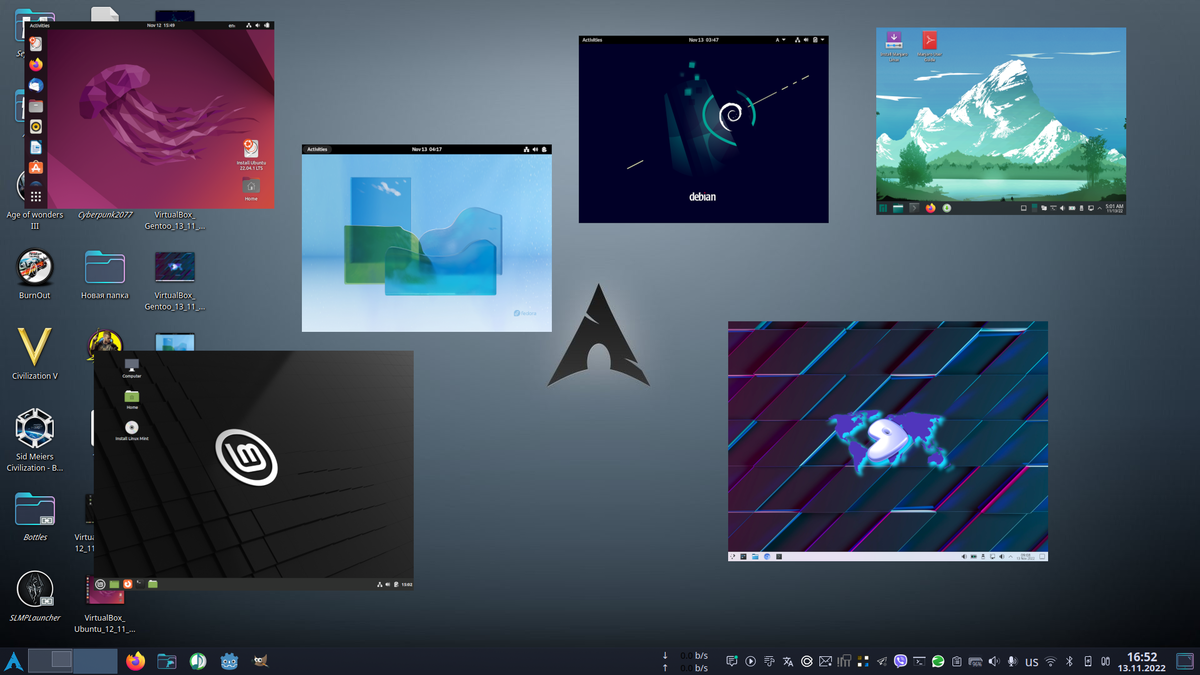Open the Bottles folder on desktop
Screen dimensions: 1200x675
point(35,515)
